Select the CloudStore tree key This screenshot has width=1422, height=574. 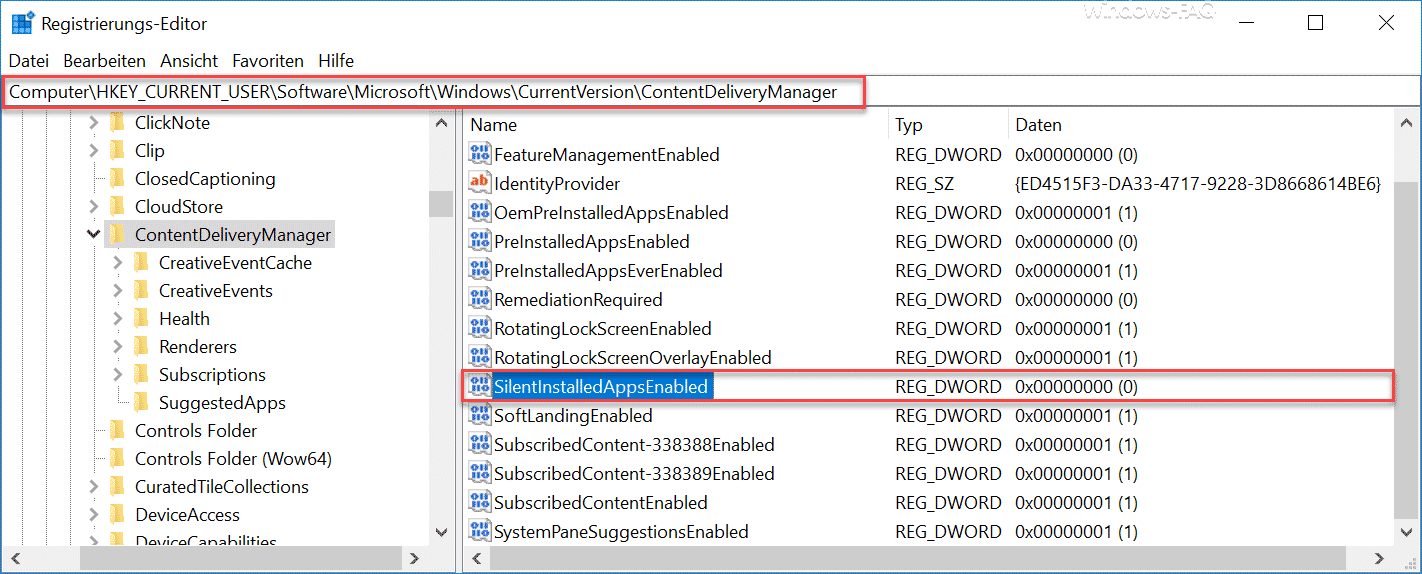[x=179, y=207]
